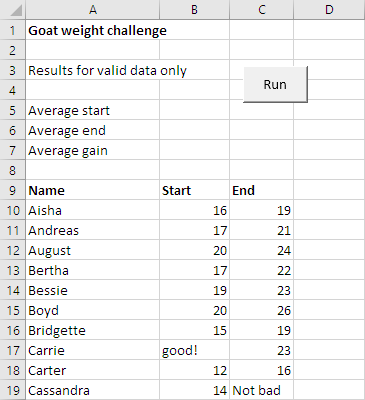Select column C header
The height and width of the screenshot is (400, 365).
click(262, 10)
